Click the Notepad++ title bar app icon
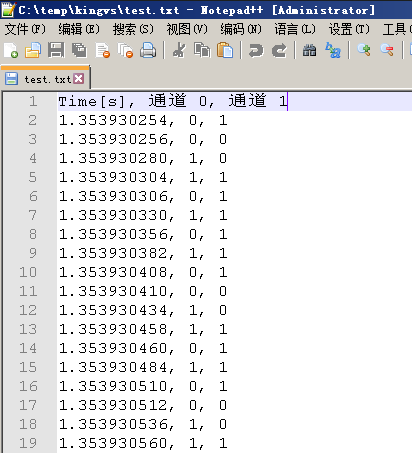Image resolution: width=412 pixels, height=453 pixels. coord(8,9)
